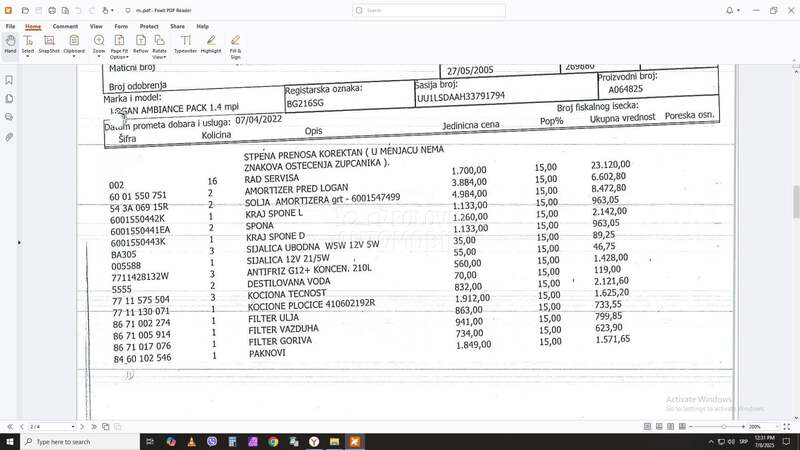Adjust the zoom slider handle
The width and height of the screenshot is (800, 450).
723,427
